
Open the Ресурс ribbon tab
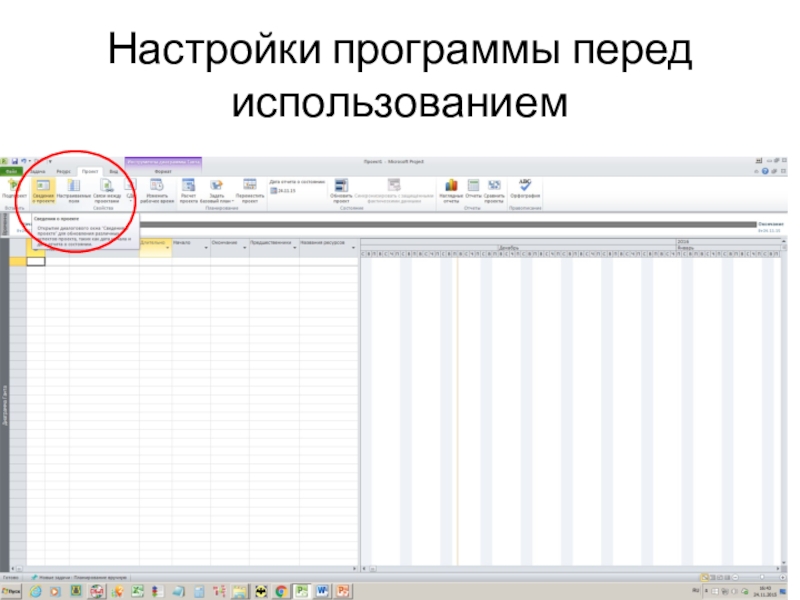(63, 171)
